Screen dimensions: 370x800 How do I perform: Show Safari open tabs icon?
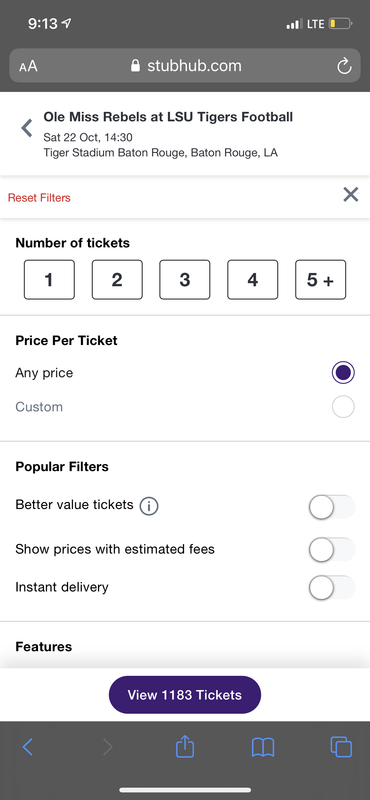tap(341, 747)
